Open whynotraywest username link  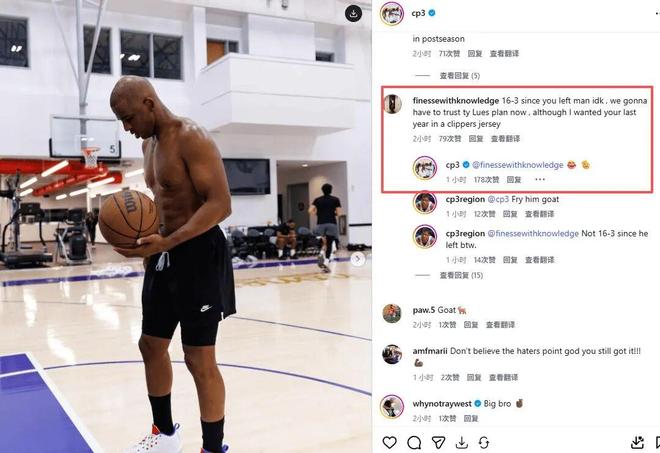click(x=442, y=403)
